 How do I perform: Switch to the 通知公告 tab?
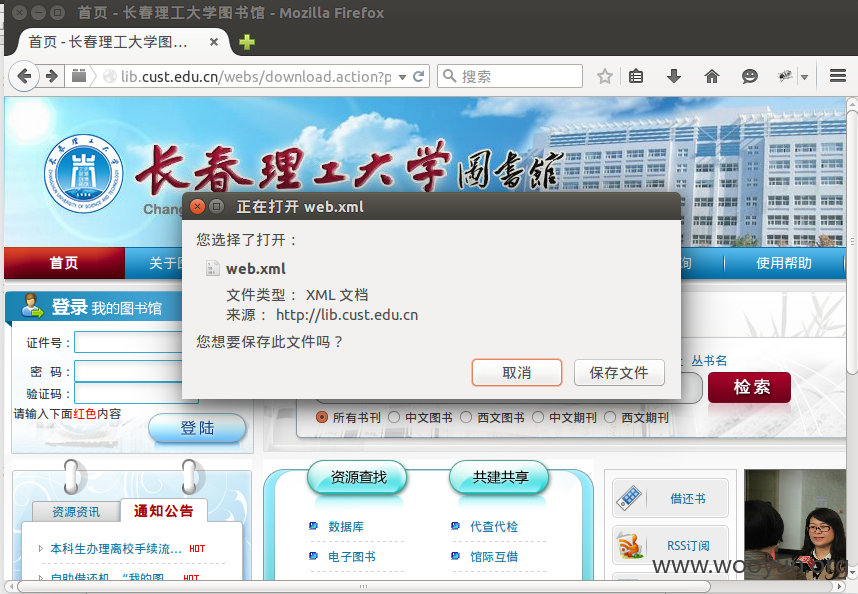(164, 510)
